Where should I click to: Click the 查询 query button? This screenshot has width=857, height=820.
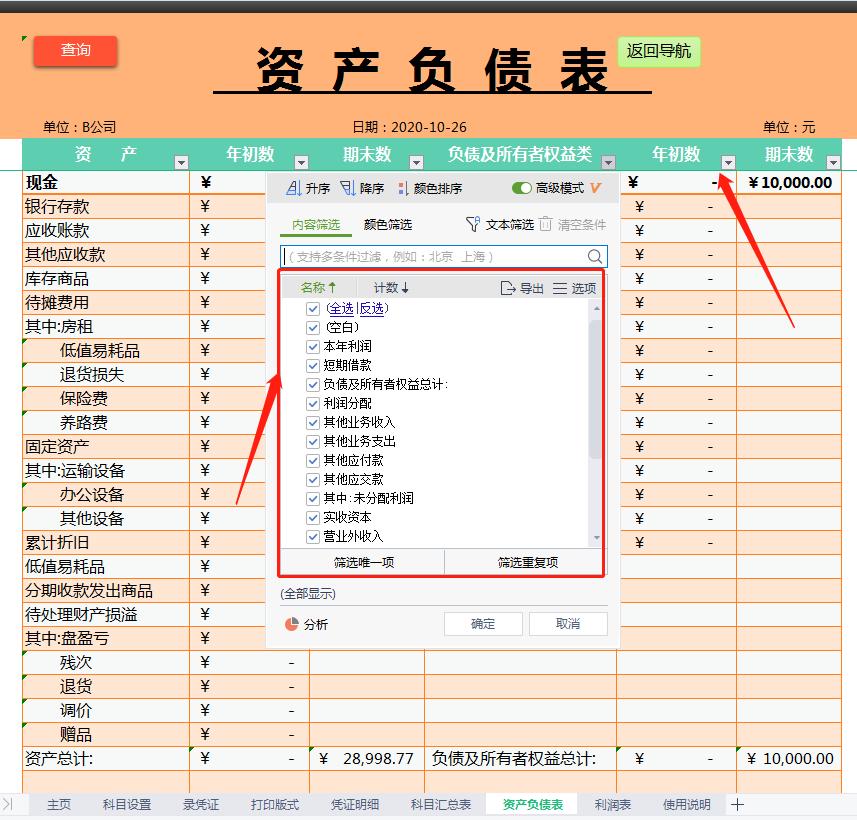pos(75,50)
